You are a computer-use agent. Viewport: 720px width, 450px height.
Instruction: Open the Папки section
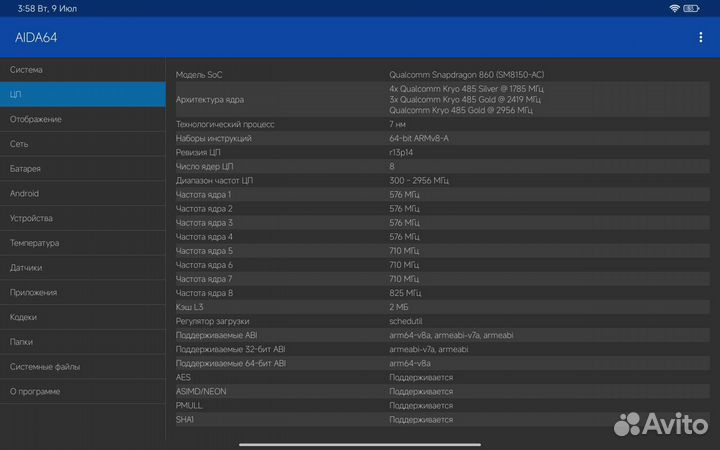[x=82, y=342]
